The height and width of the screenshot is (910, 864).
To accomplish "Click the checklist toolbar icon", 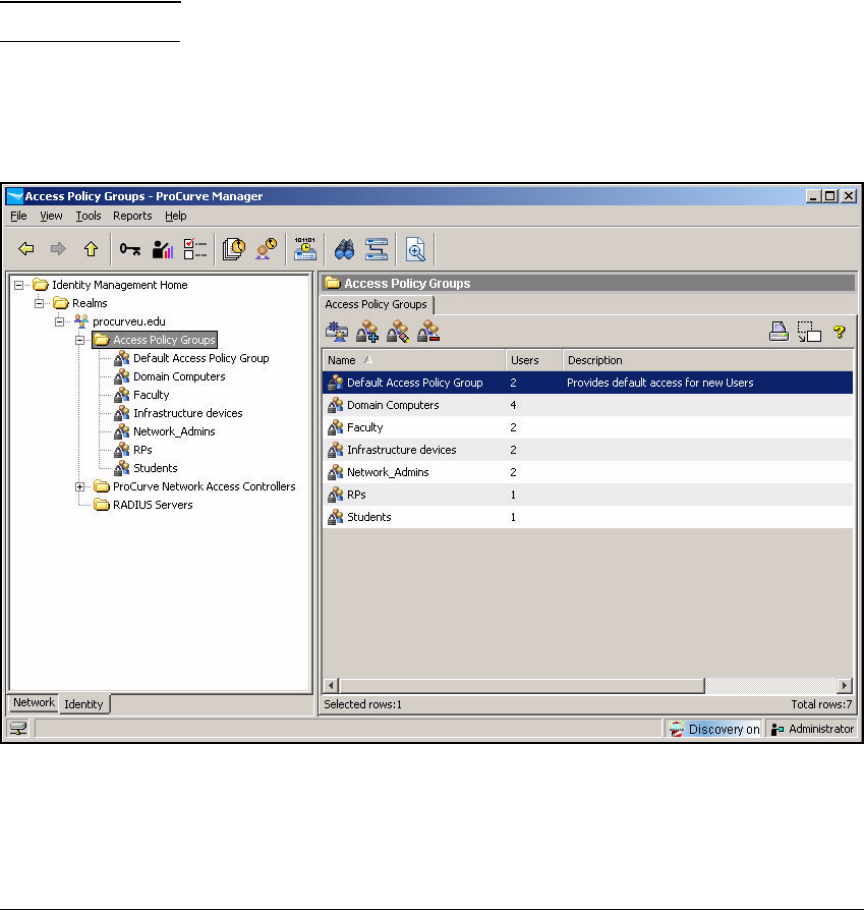I will 195,250.
